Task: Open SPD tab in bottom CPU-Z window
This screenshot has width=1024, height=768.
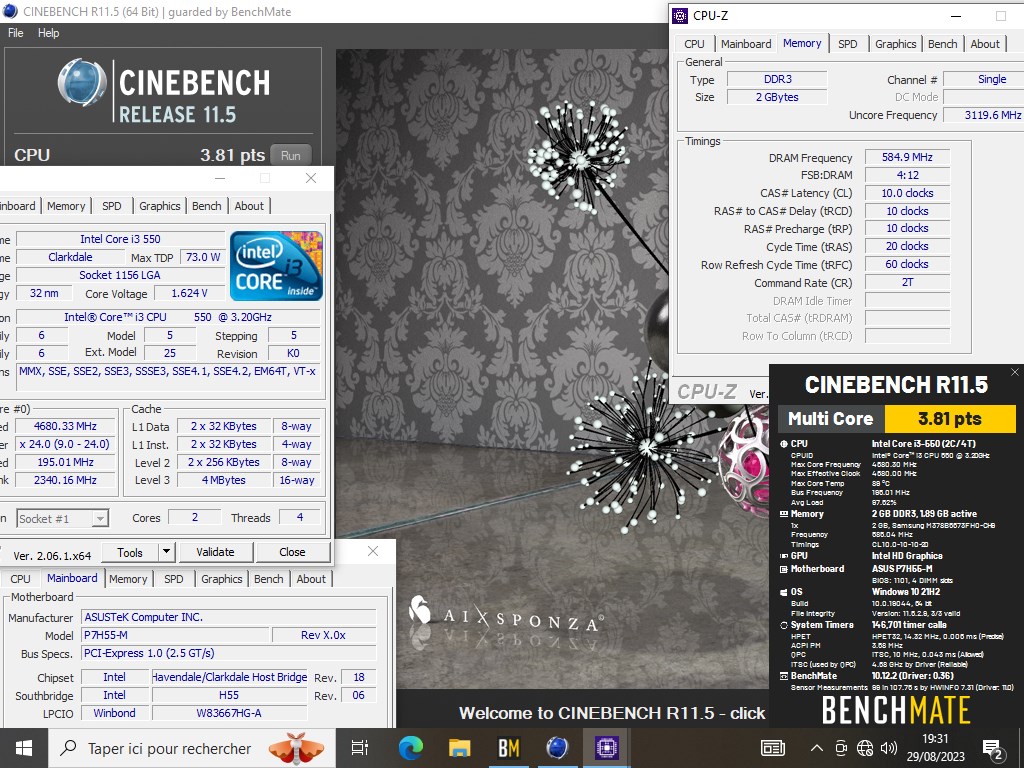Action: click(174, 579)
